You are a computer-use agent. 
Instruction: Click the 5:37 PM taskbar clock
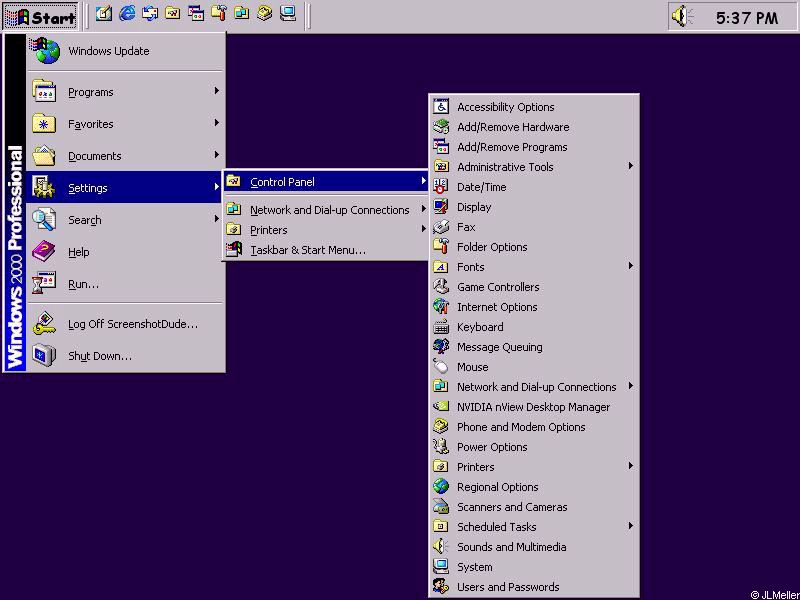[x=747, y=18]
